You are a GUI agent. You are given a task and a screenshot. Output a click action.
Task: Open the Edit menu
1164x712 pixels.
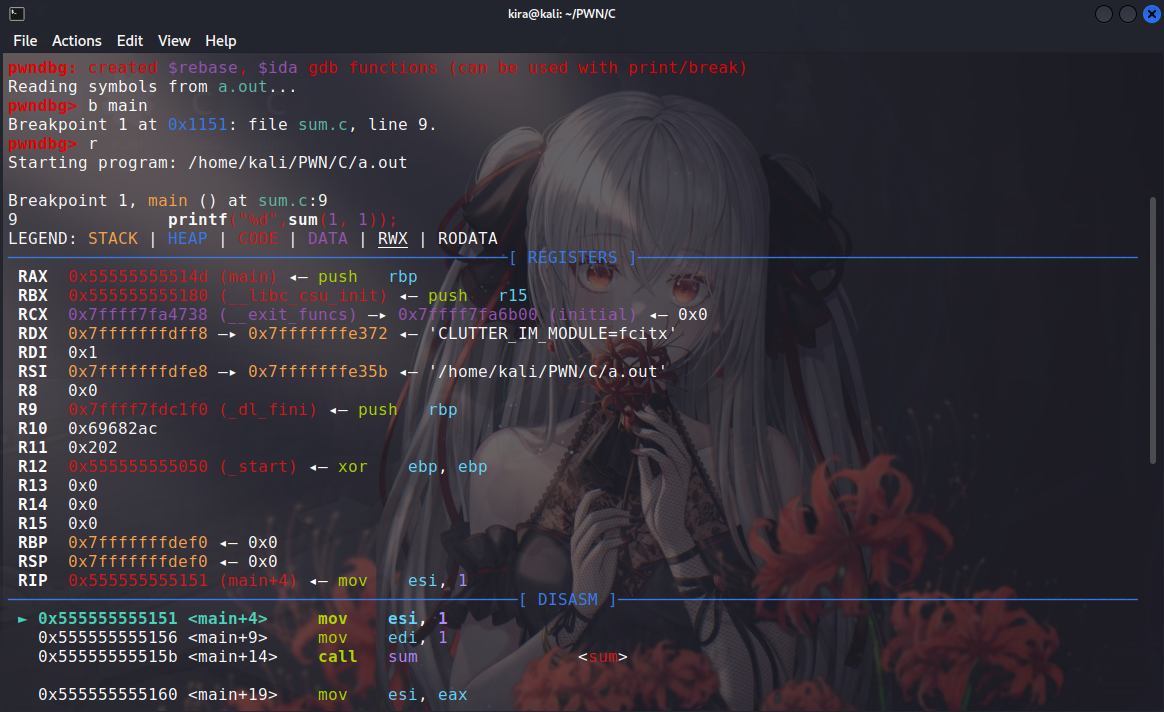[x=129, y=41]
